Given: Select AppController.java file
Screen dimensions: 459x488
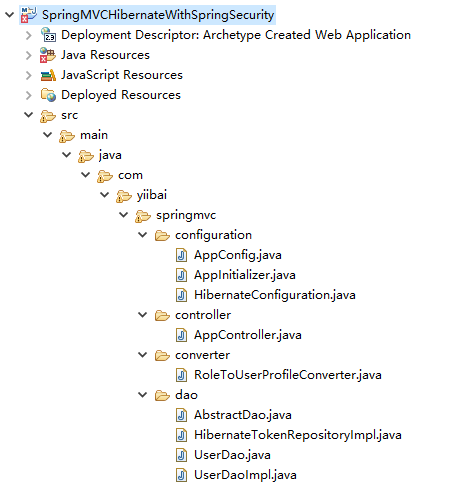Looking at the screenshot, I should click(x=248, y=335).
